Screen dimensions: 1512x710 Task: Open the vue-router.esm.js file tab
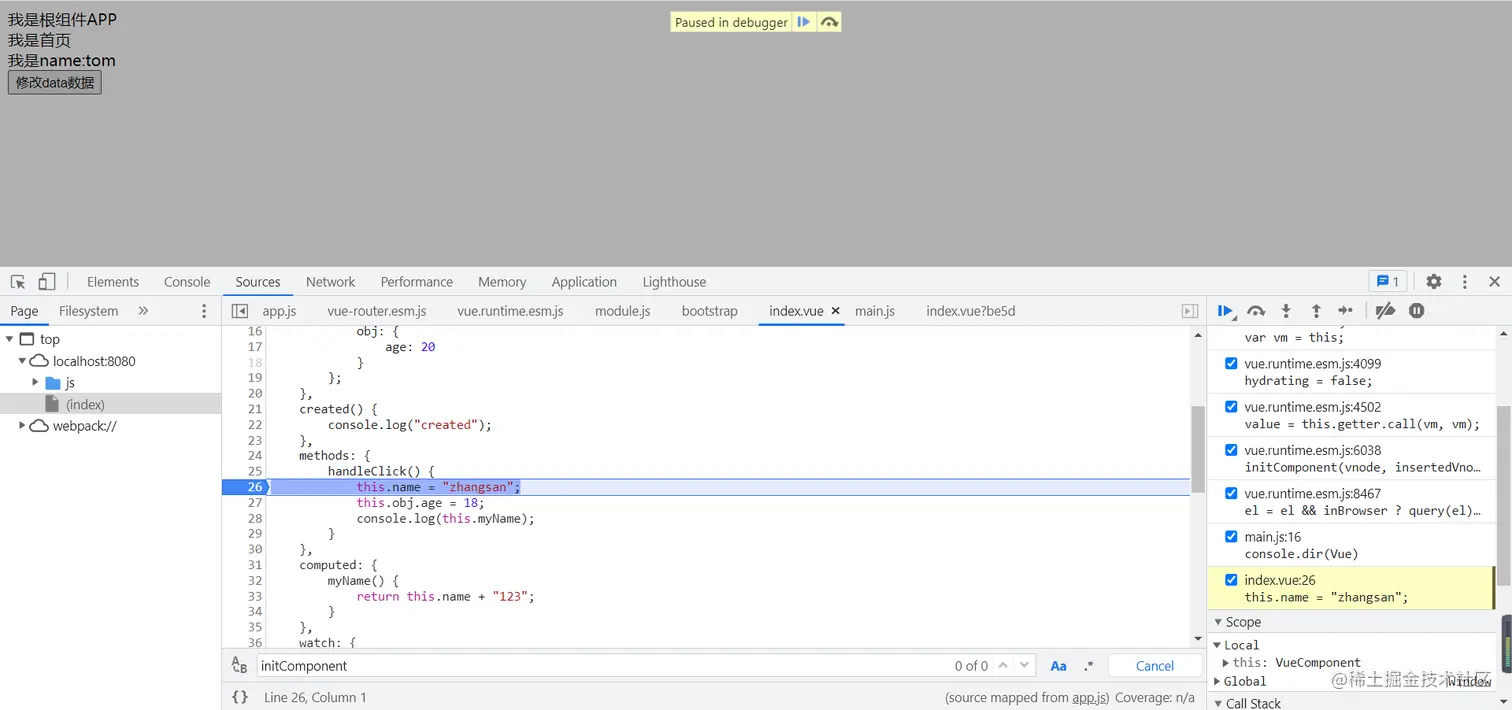(377, 311)
